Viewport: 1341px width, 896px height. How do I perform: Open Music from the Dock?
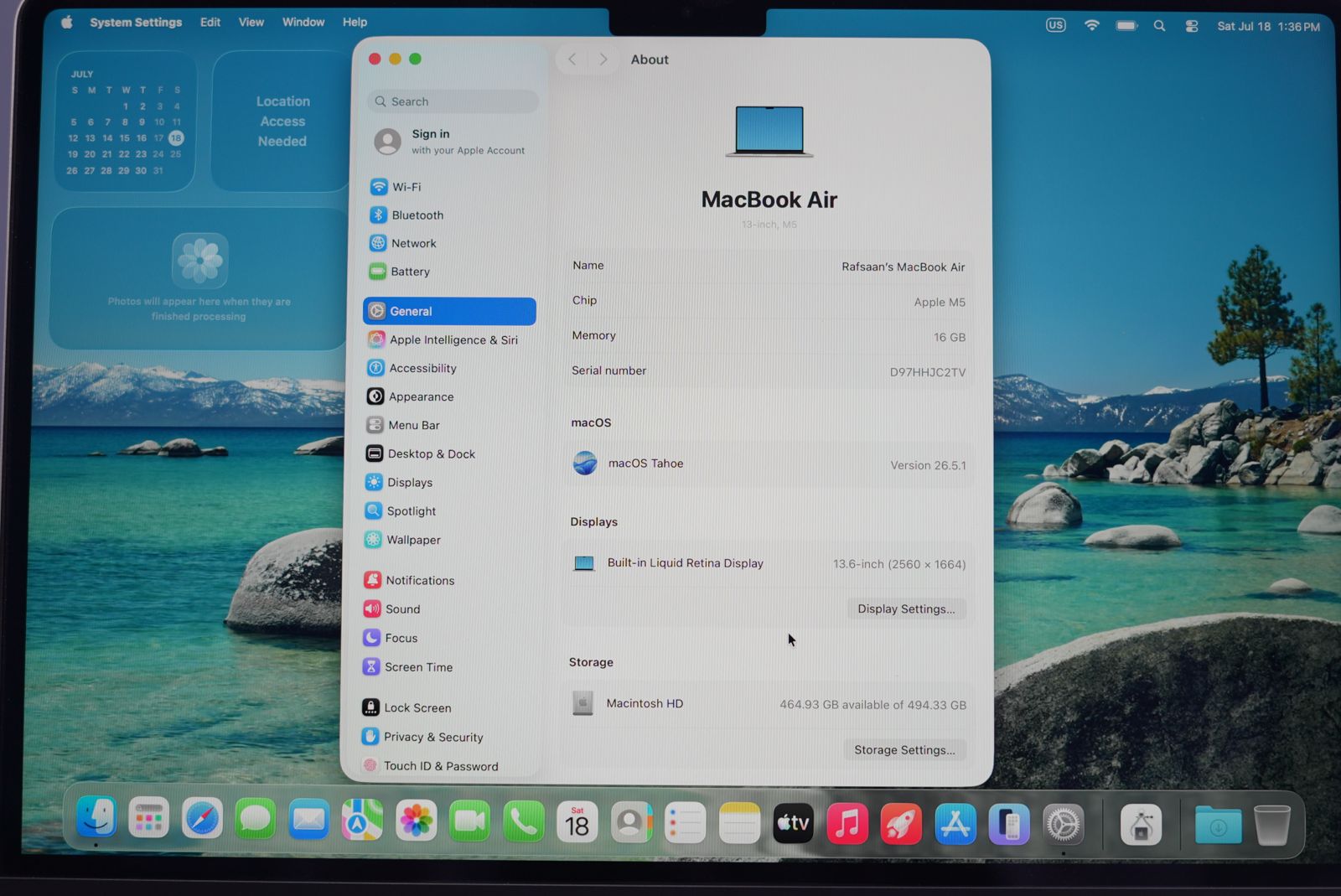point(847,825)
